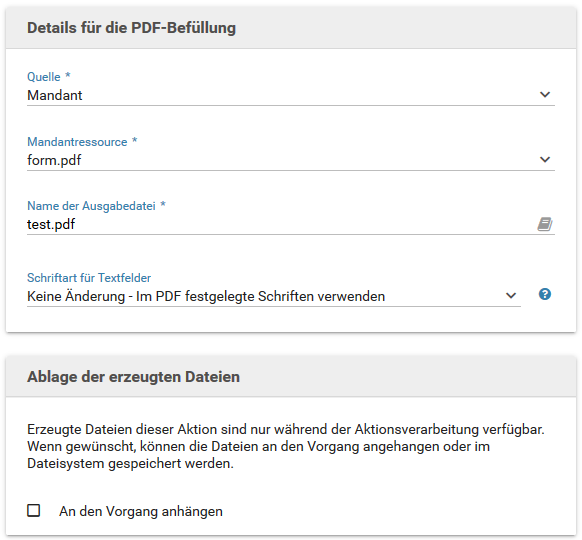Click the required asterisk next to Quelle
The height and width of the screenshot is (540, 582).
coord(68,75)
